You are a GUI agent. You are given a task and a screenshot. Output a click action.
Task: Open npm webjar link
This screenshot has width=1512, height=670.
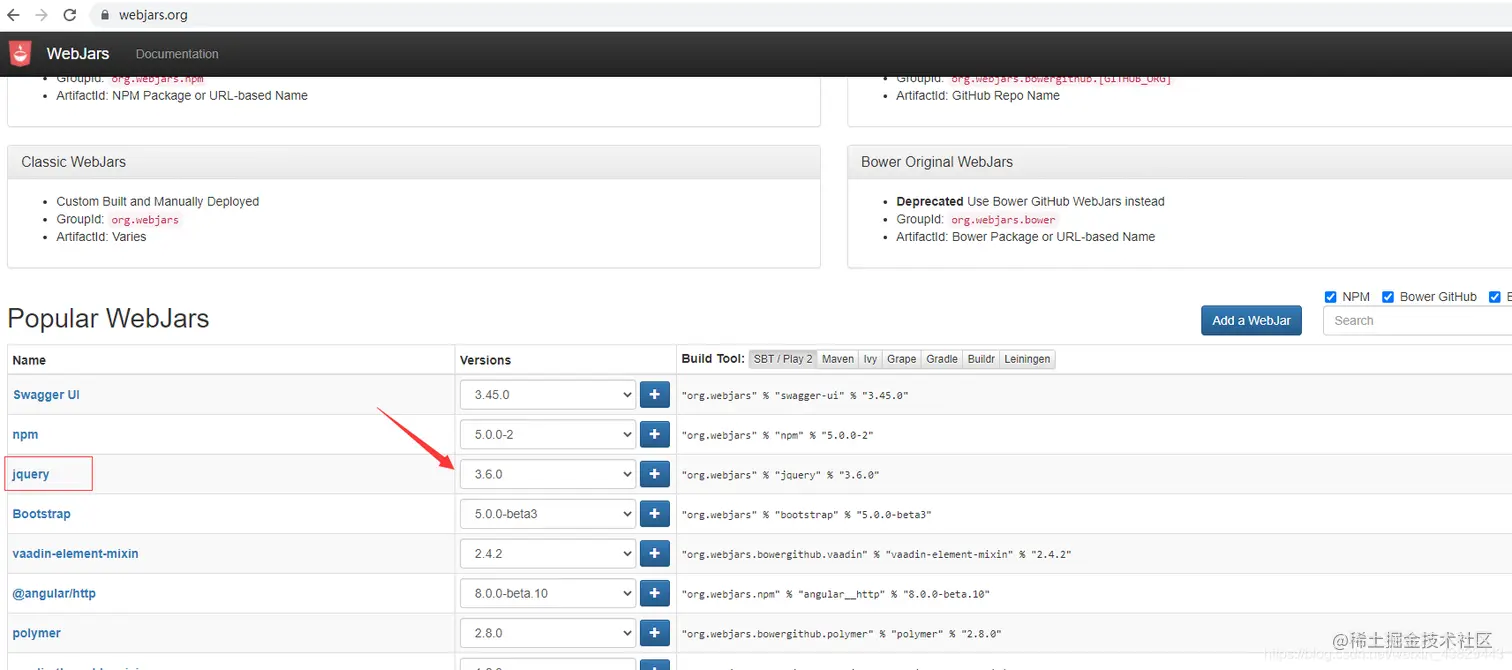click(25, 435)
